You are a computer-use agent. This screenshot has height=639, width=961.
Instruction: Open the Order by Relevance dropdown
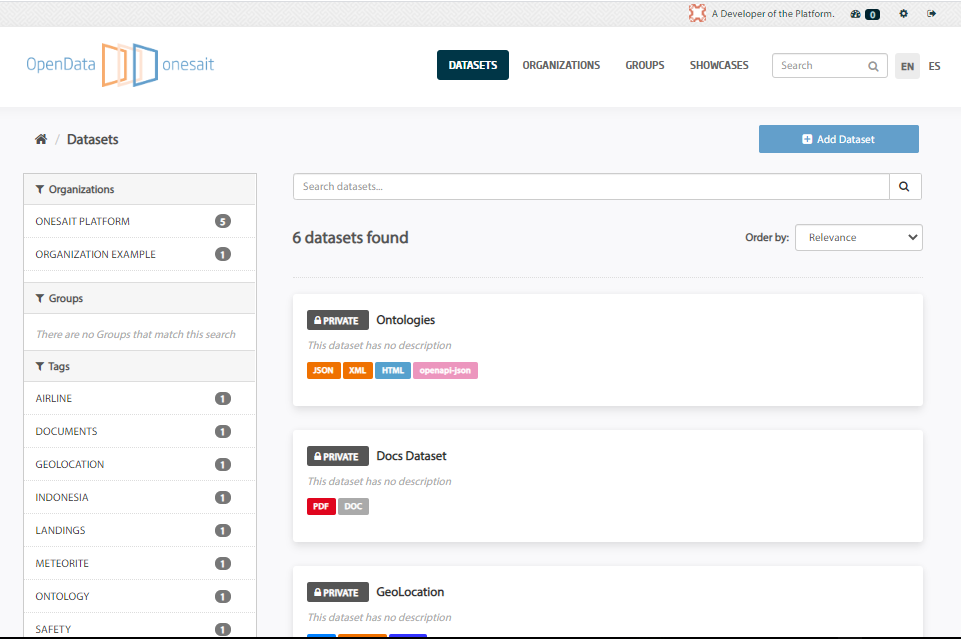[x=859, y=238]
